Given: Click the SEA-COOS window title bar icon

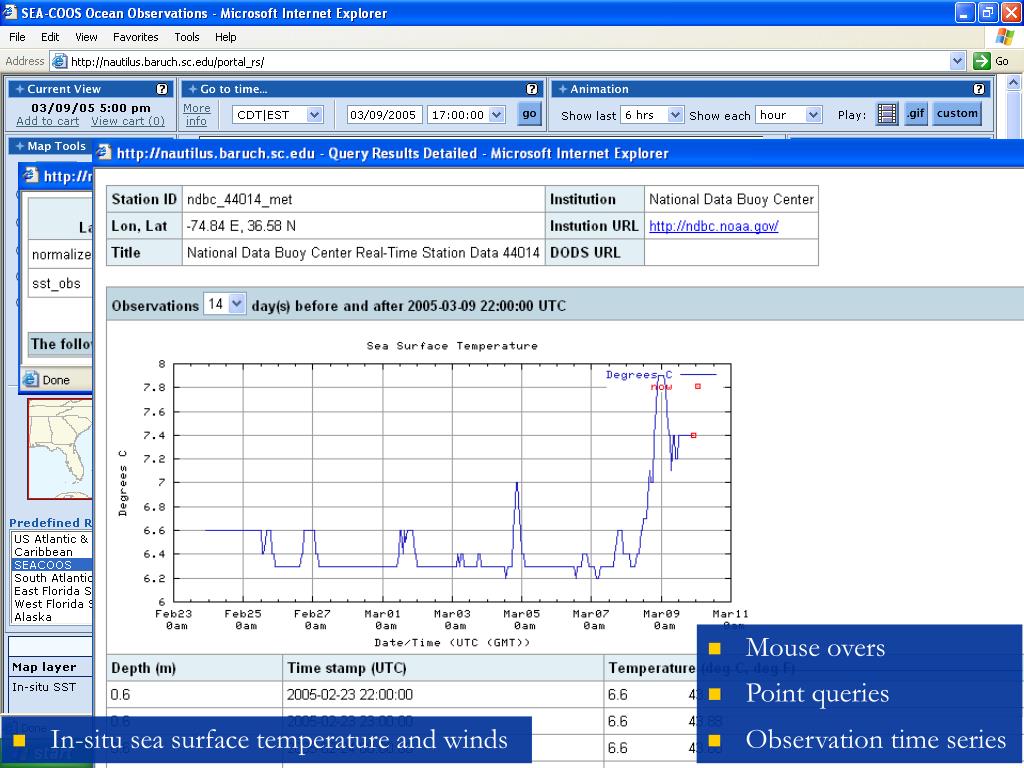Looking at the screenshot, I should pos(9,12).
